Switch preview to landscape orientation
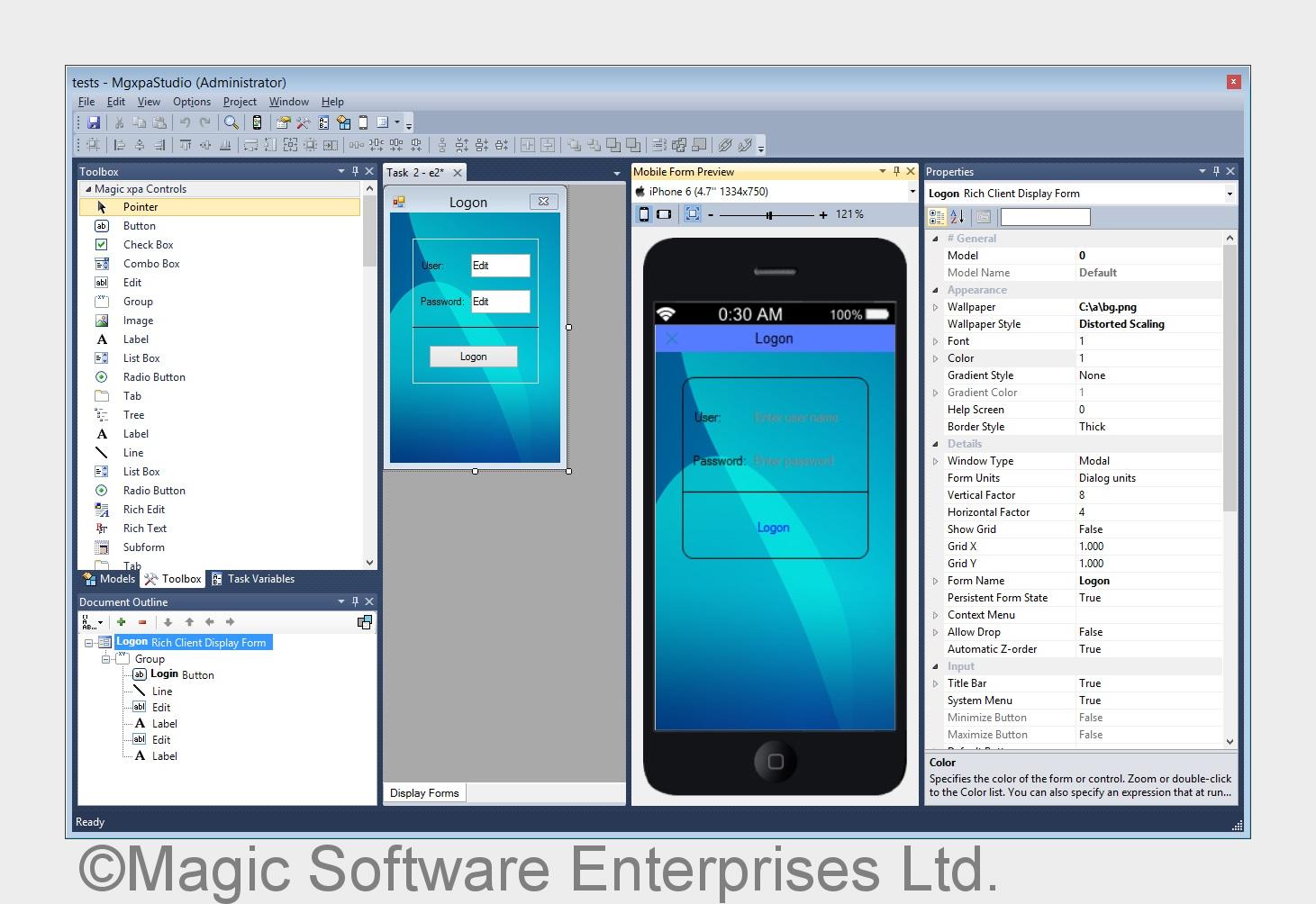Screen dimensions: 1316x904 (664, 214)
